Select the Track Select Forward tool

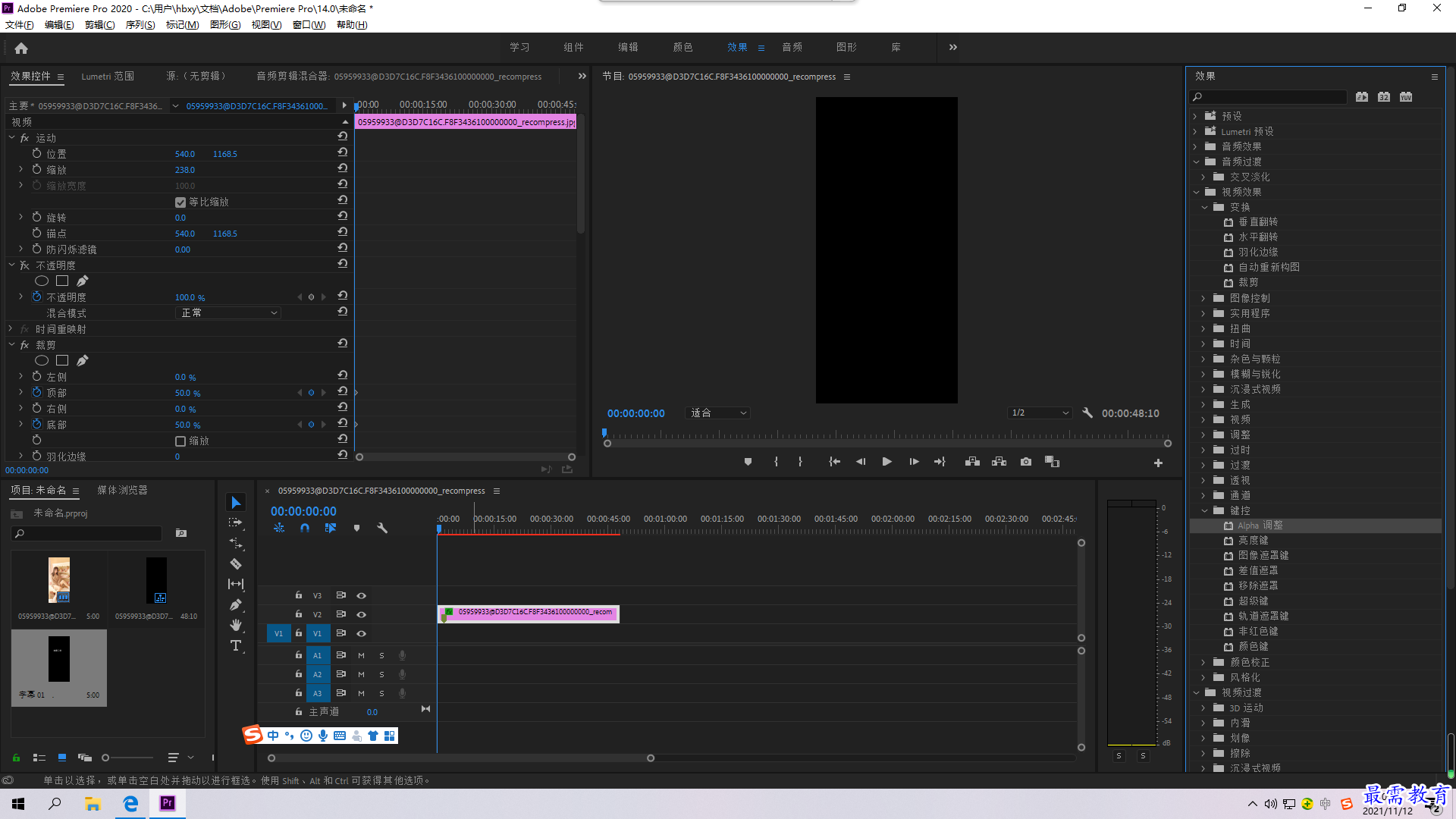click(x=236, y=522)
